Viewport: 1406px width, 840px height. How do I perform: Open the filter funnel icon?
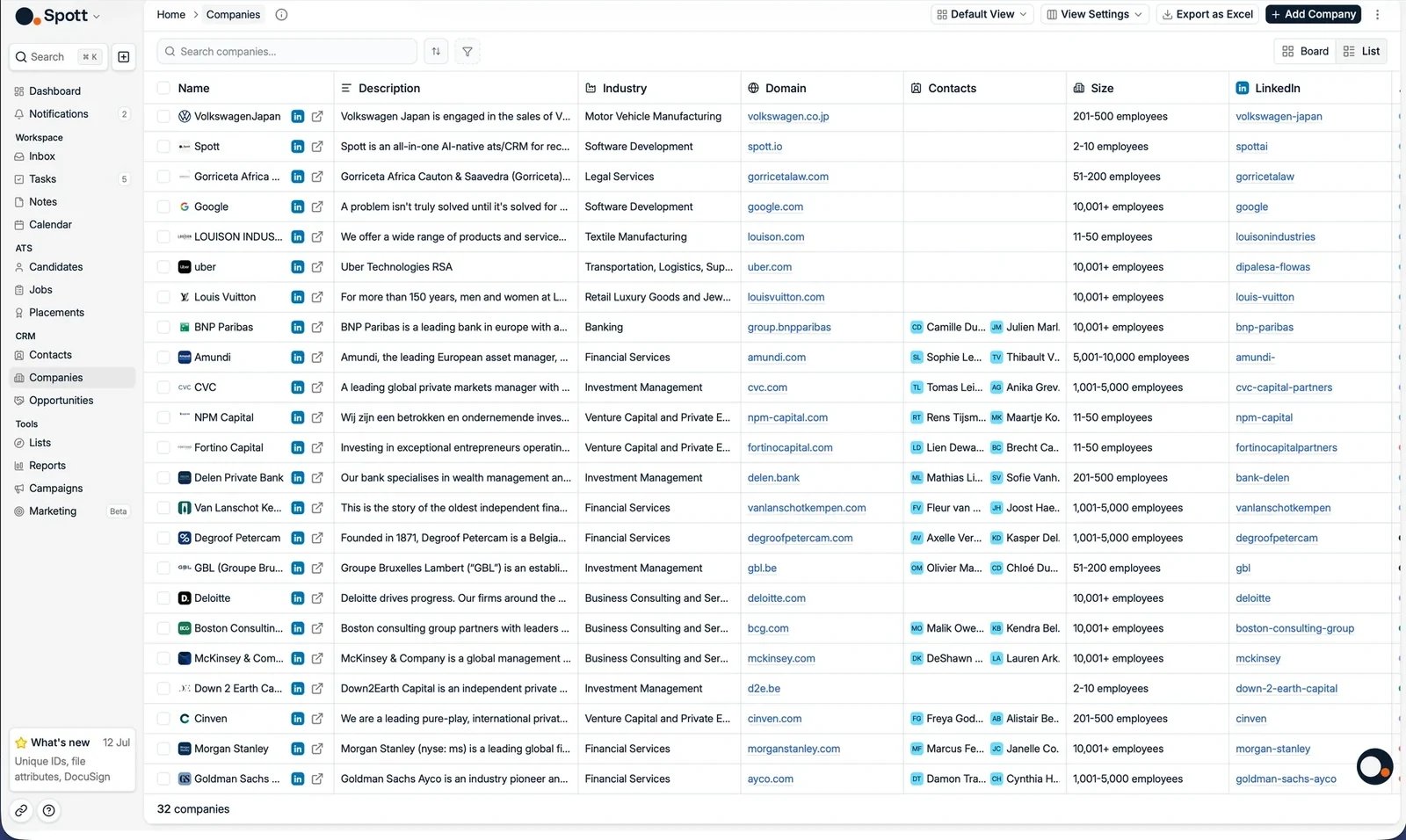coord(467,52)
